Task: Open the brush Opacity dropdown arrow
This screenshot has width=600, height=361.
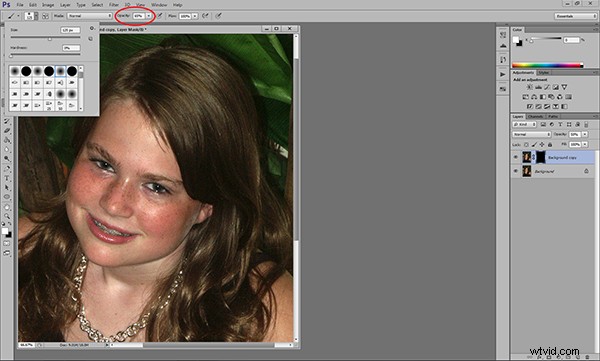Action: point(149,16)
